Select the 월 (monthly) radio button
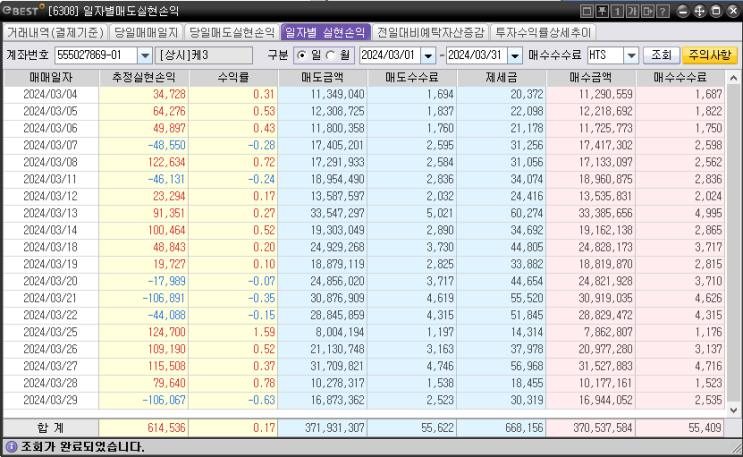This screenshot has width=743, height=457. [331, 55]
